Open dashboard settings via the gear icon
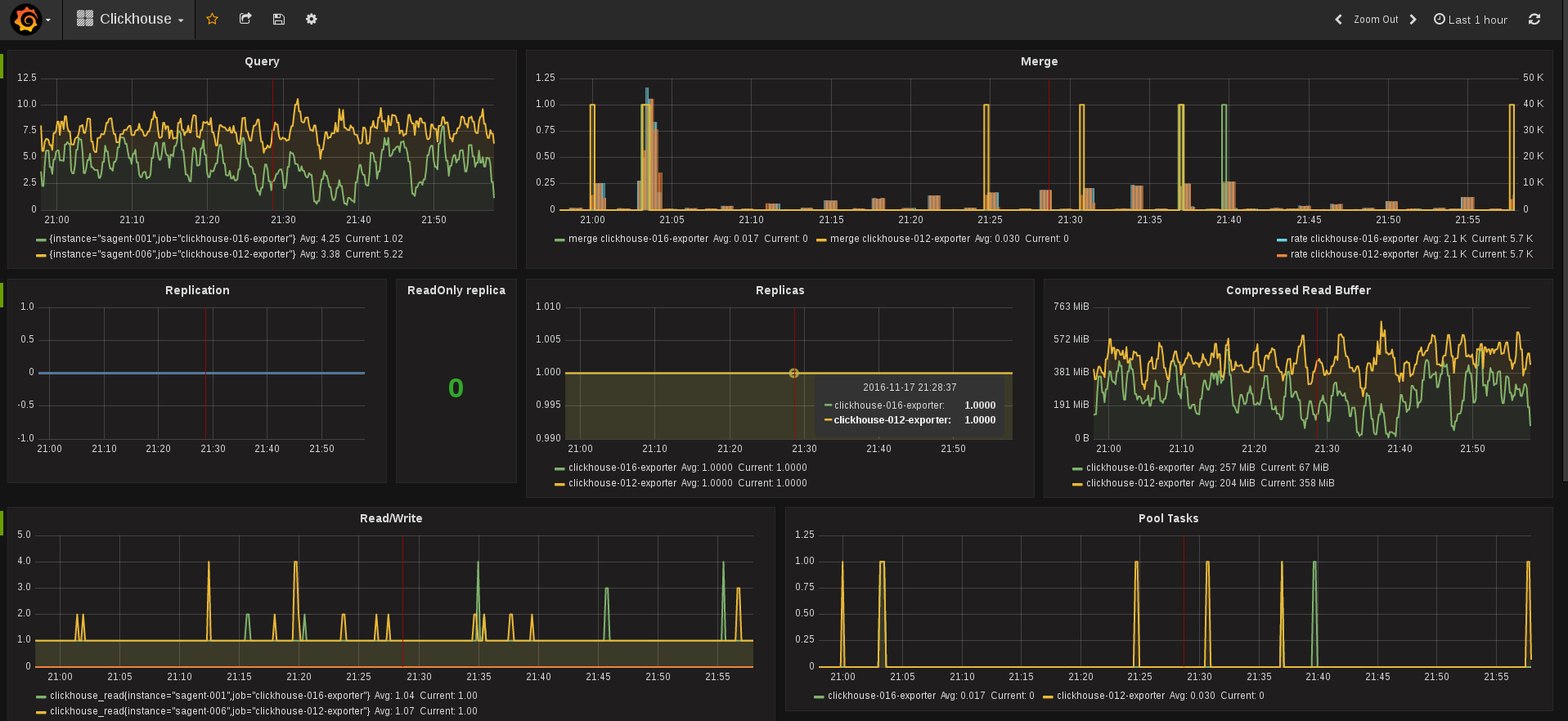This screenshot has height=721, width=1568. (x=312, y=19)
